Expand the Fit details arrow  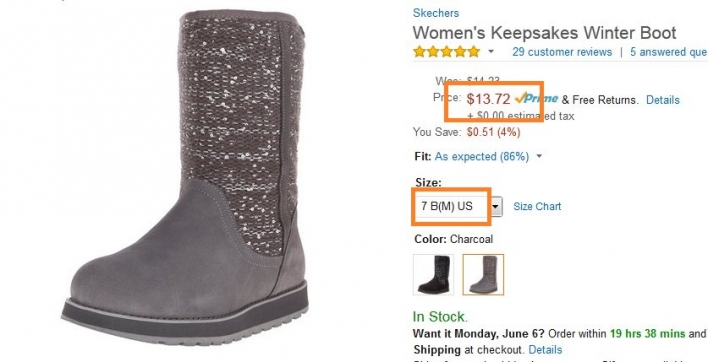tap(539, 157)
